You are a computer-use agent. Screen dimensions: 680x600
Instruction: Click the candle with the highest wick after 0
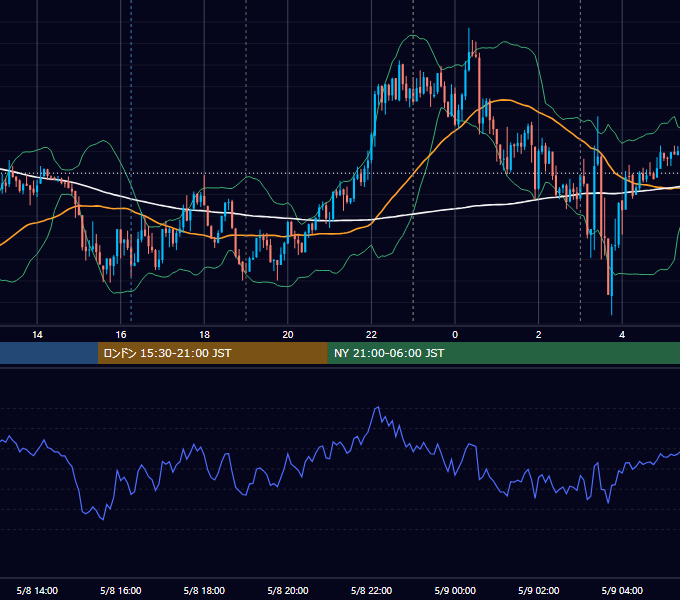[x=469, y=49]
